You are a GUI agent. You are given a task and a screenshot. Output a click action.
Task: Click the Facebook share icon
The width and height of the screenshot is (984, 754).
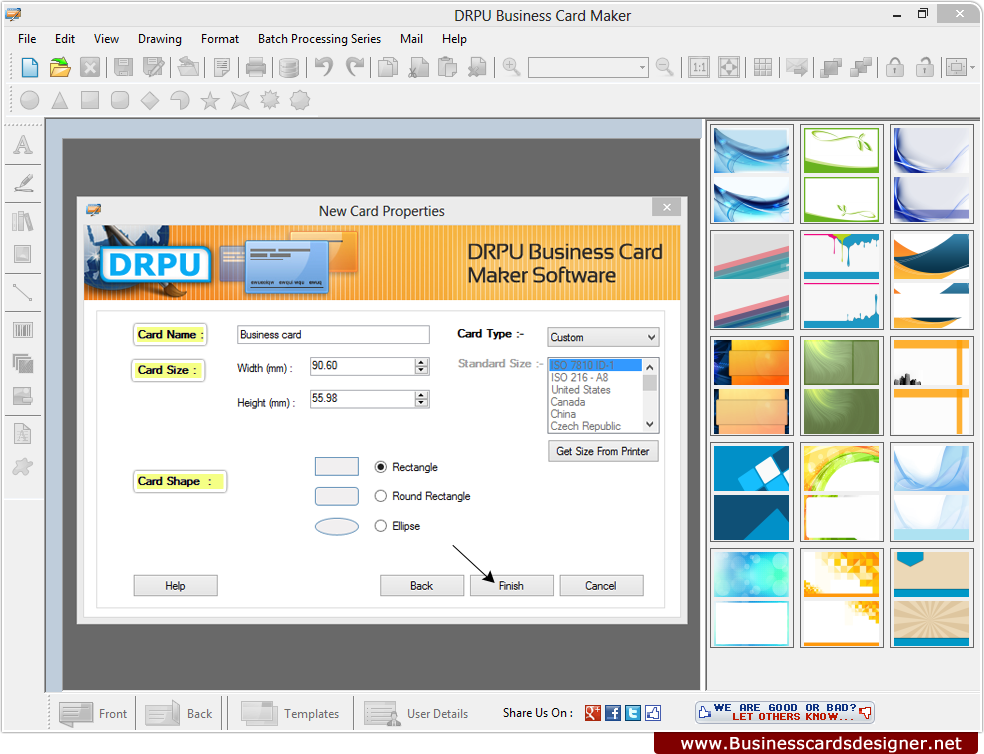[x=613, y=713]
